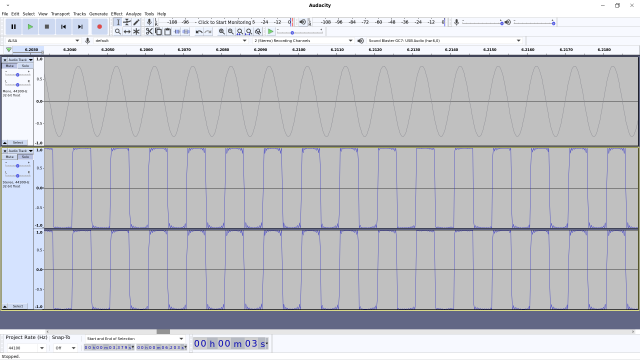Image resolution: width=640 pixels, height=360 pixels.
Task: Select the Envelope tool
Action: point(127,22)
